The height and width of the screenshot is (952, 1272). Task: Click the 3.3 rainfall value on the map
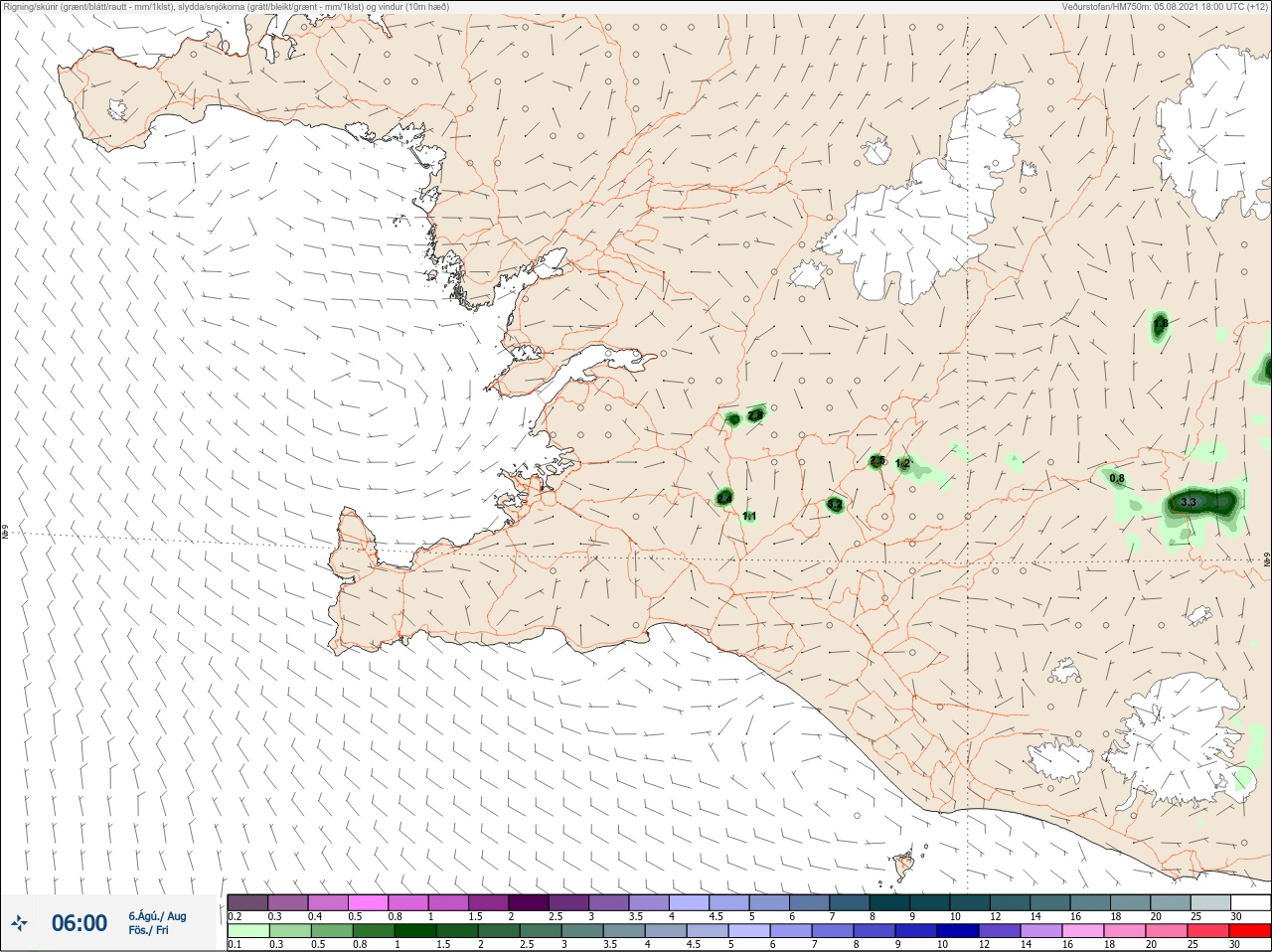click(x=1189, y=503)
